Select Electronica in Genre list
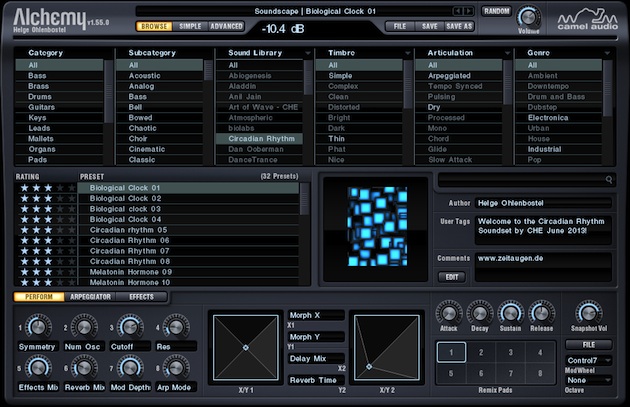 point(558,118)
